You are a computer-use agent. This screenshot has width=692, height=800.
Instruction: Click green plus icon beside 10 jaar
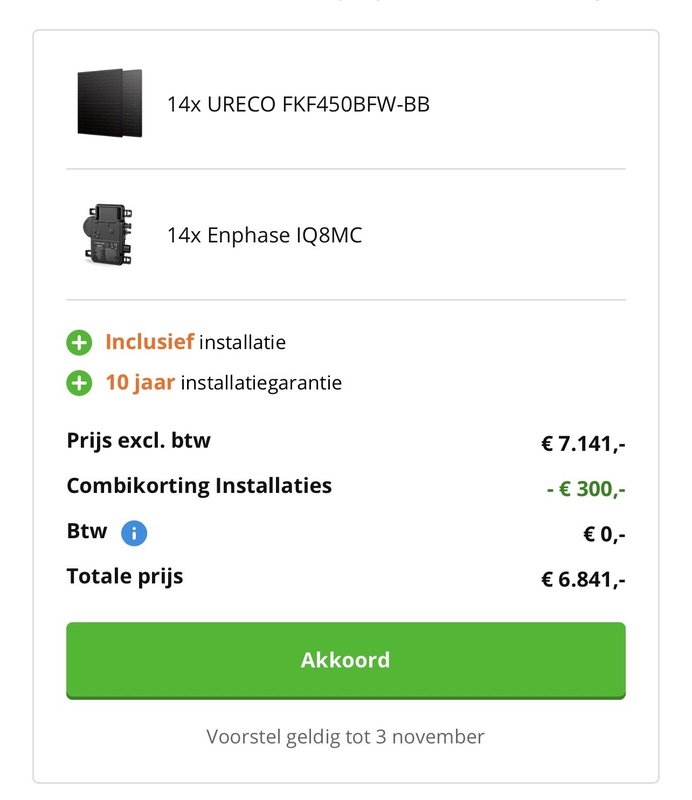(x=79, y=383)
